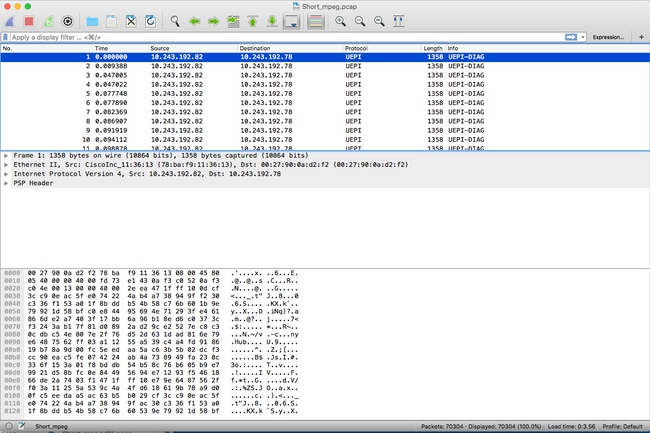Expand Internet Protocol Version 4 row
This screenshot has width=650, height=433.
[6, 174]
